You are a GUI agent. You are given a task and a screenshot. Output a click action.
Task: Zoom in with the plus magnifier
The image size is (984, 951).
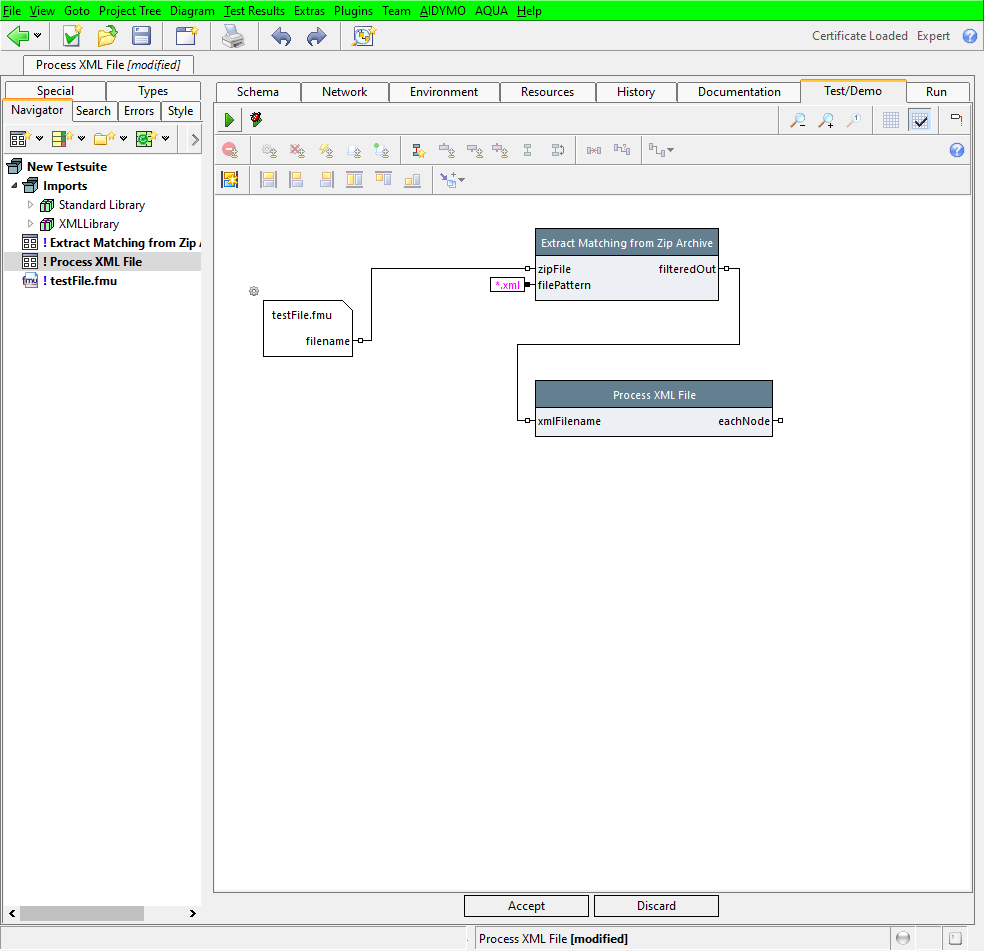click(826, 120)
